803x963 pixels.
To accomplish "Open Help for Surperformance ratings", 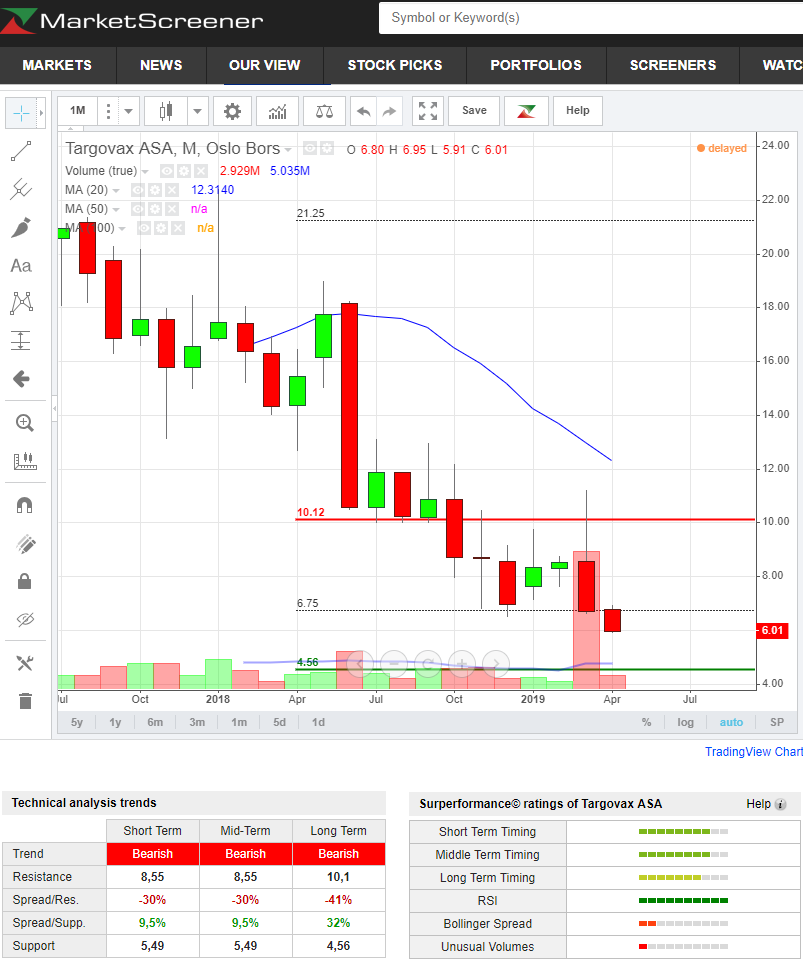I will 766,804.
